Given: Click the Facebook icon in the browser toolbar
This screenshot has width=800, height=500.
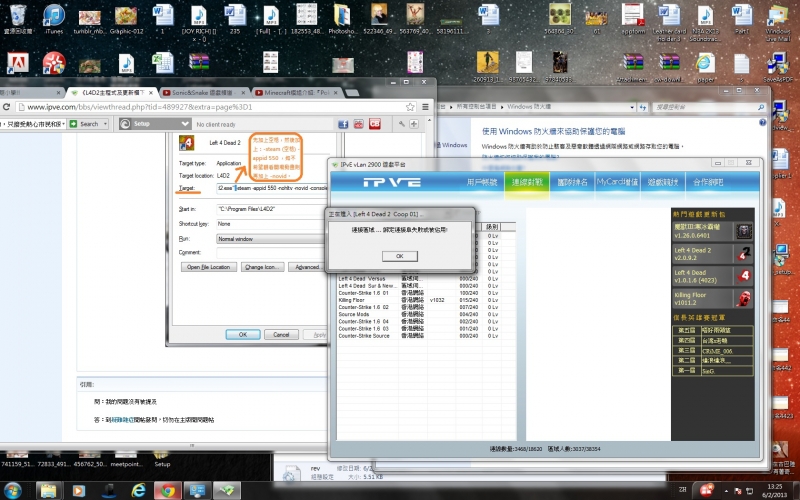Looking at the screenshot, I should 343,124.
